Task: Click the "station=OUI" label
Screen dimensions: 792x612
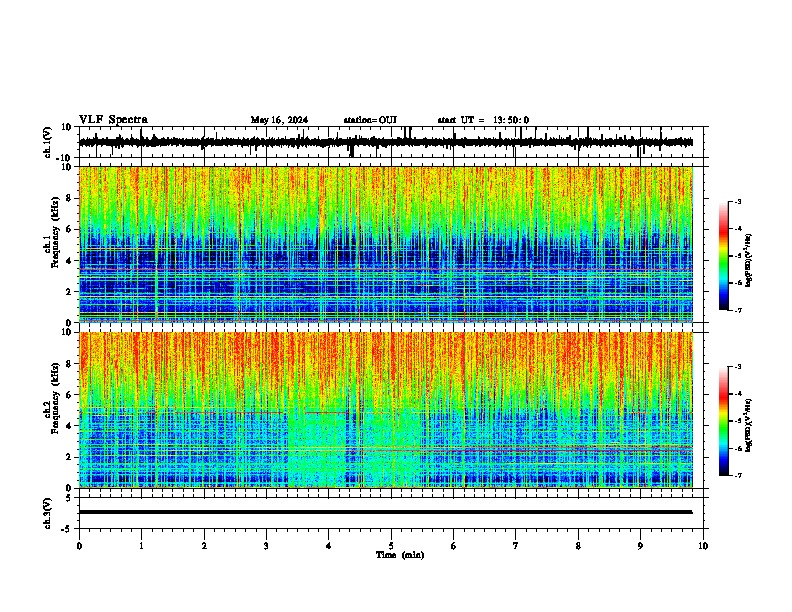Action: point(370,120)
